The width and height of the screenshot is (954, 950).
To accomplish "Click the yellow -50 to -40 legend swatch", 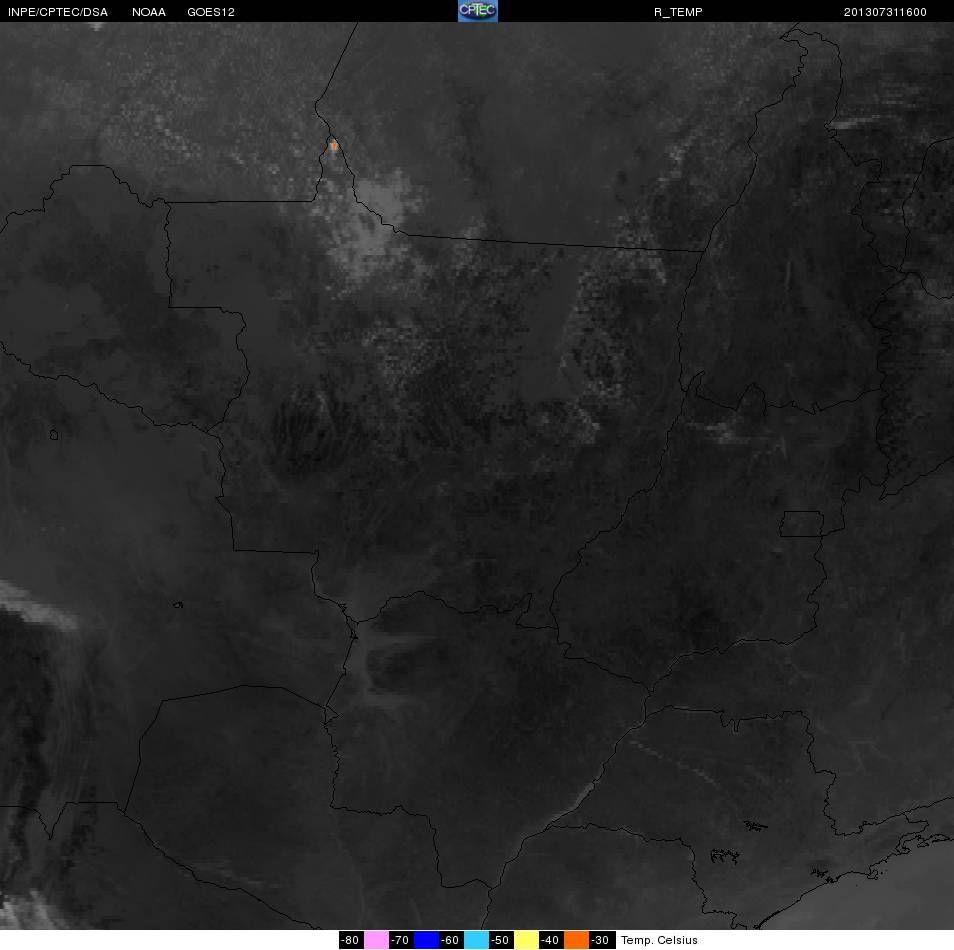I will point(526,940).
